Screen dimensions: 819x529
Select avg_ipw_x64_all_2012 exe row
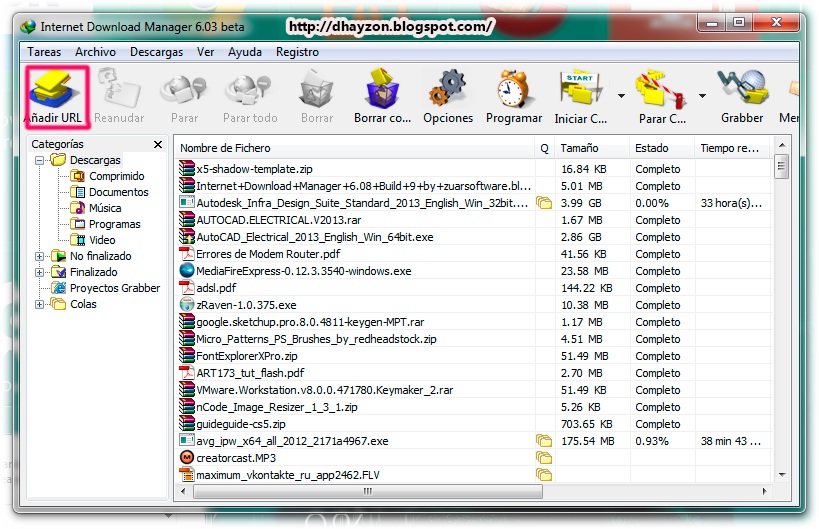(x=474, y=441)
